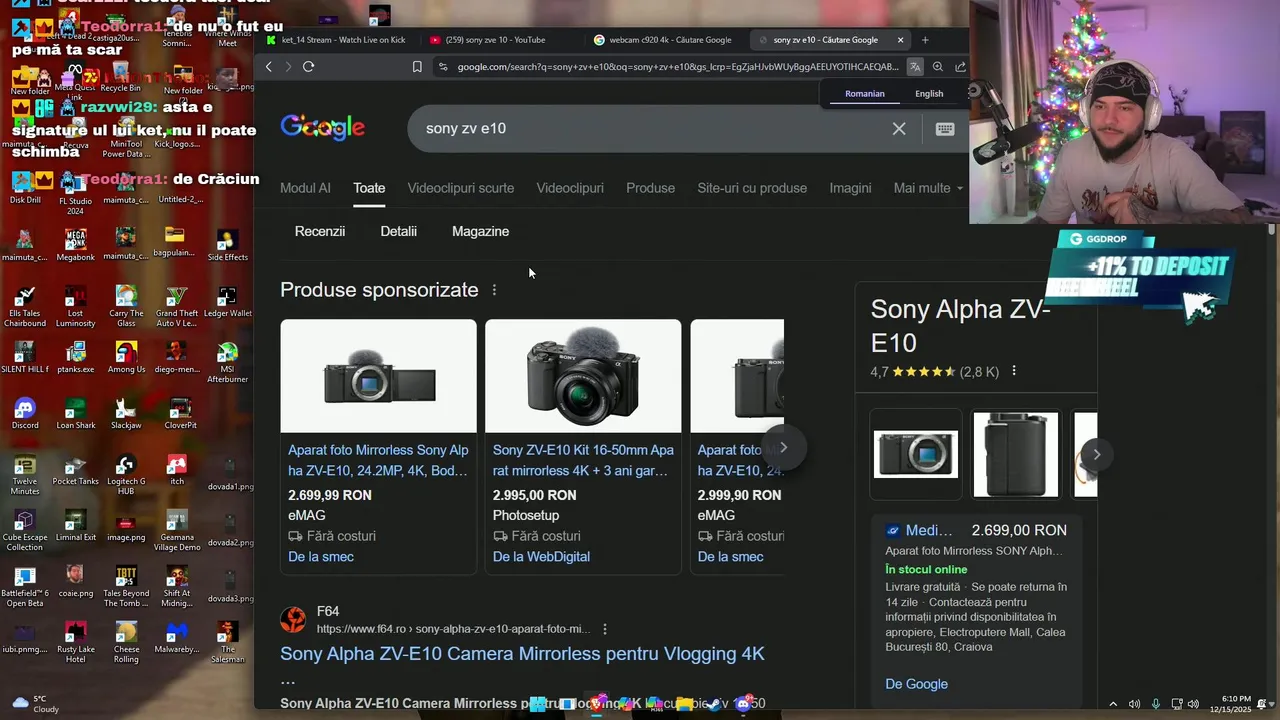This screenshot has height=720, width=1280.
Task: Switch translation to English
Action: coord(929,94)
